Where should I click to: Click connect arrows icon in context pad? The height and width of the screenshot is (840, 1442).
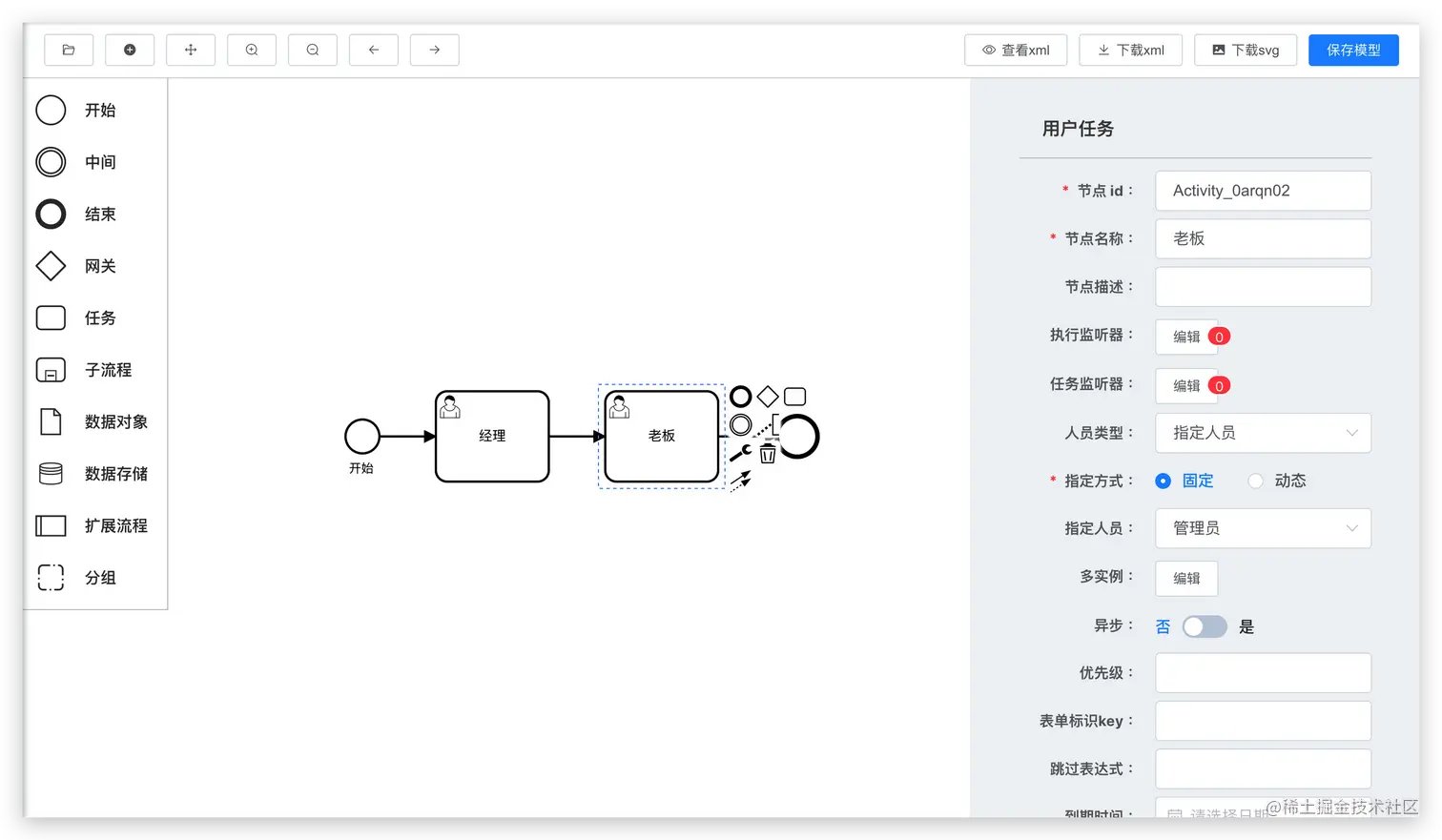pos(741,481)
